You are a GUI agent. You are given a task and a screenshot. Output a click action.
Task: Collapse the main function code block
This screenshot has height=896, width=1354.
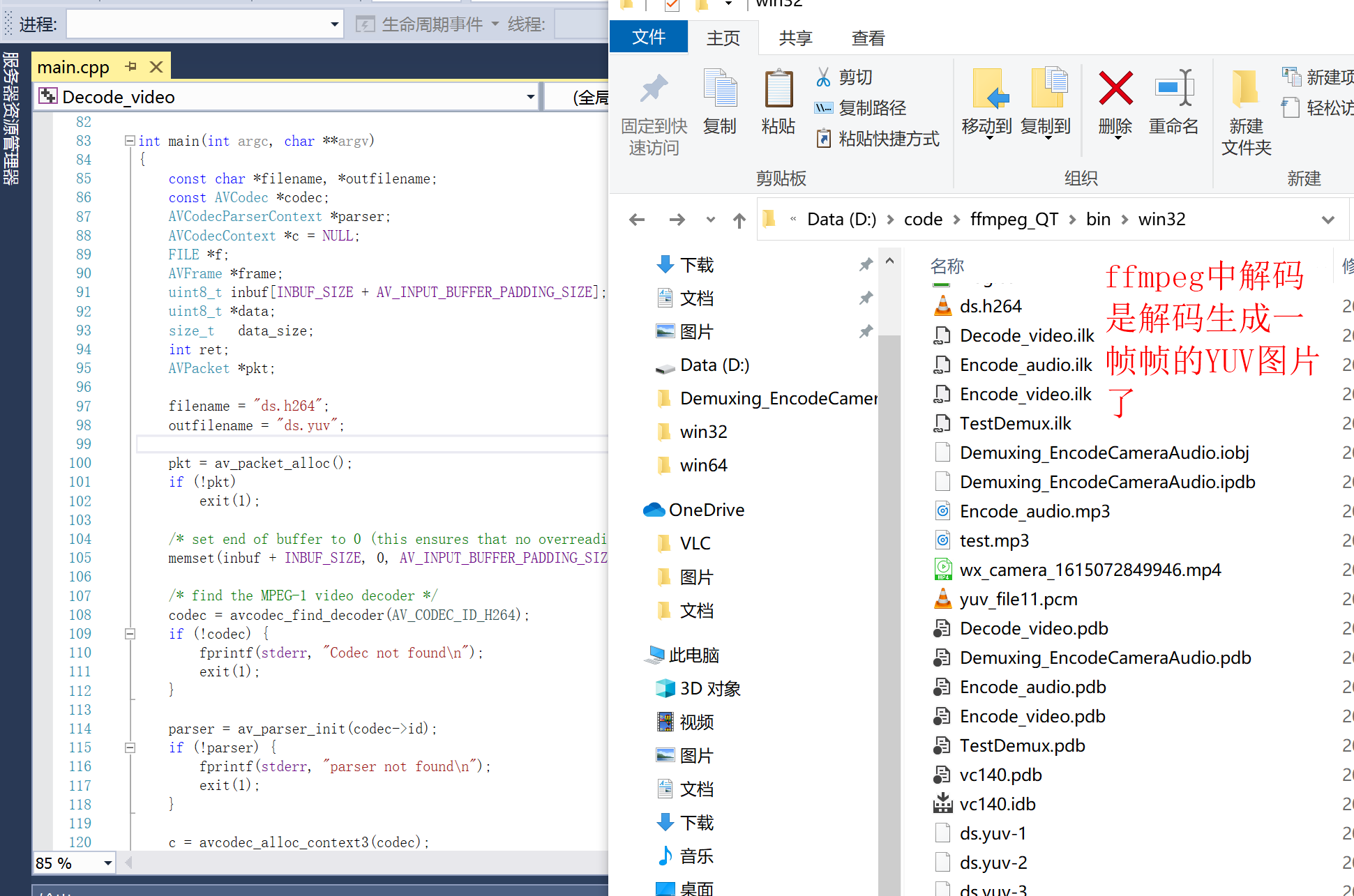(x=130, y=141)
